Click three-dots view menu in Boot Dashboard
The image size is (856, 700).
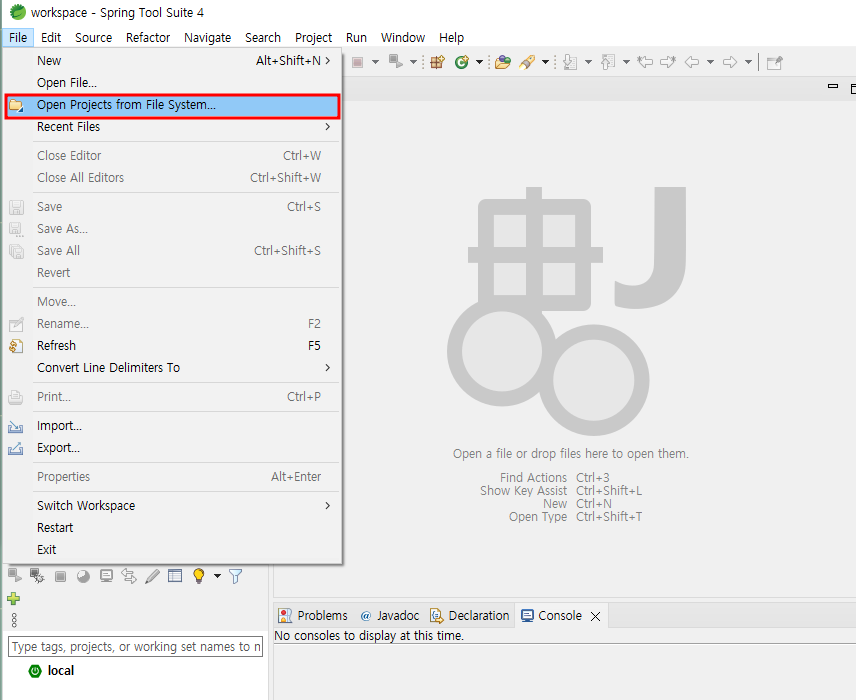[x=14, y=620]
